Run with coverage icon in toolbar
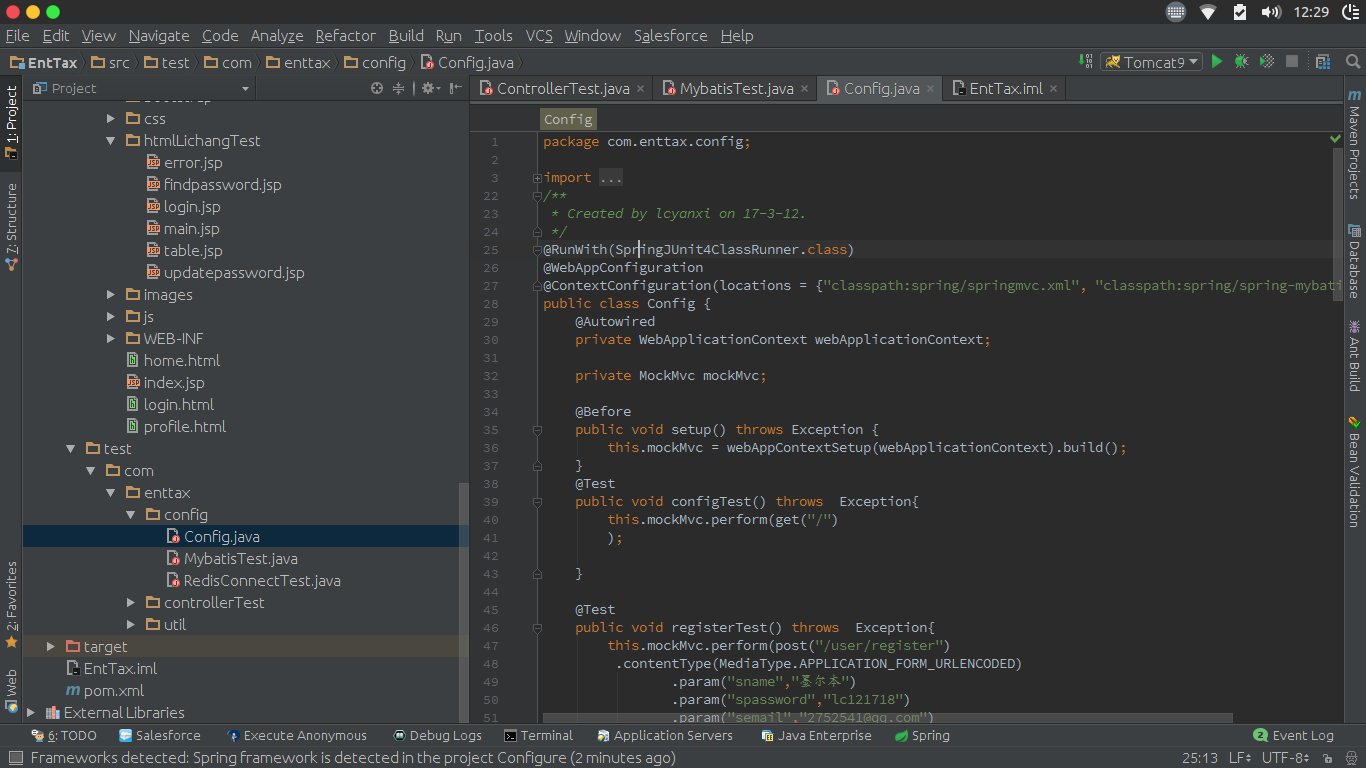 coord(1266,62)
